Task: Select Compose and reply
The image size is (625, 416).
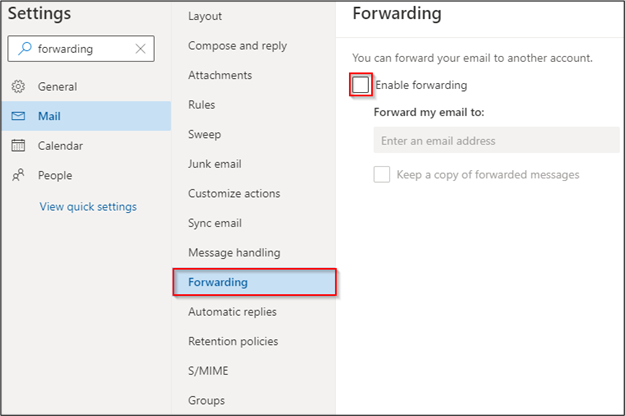Action: point(238,46)
